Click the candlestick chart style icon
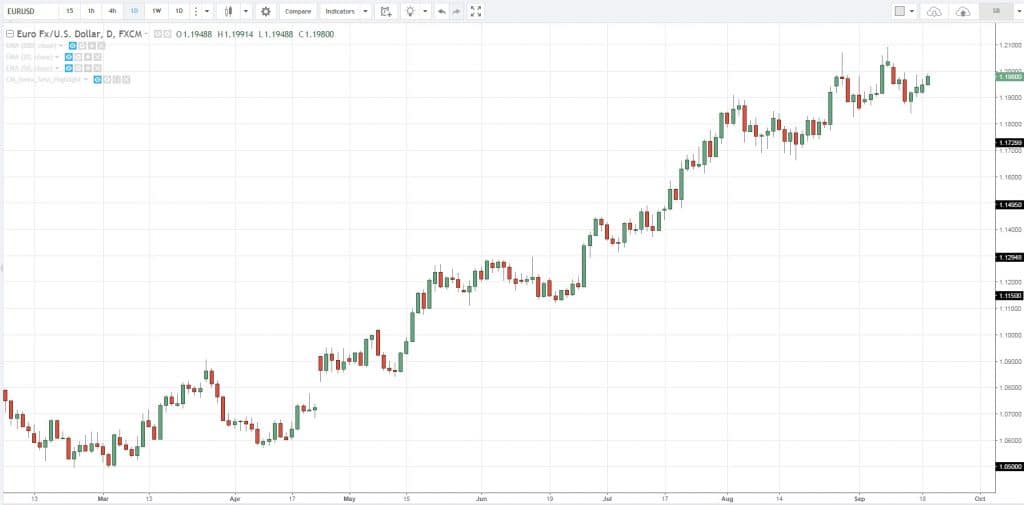This screenshot has width=1024, height=505. (x=229, y=11)
